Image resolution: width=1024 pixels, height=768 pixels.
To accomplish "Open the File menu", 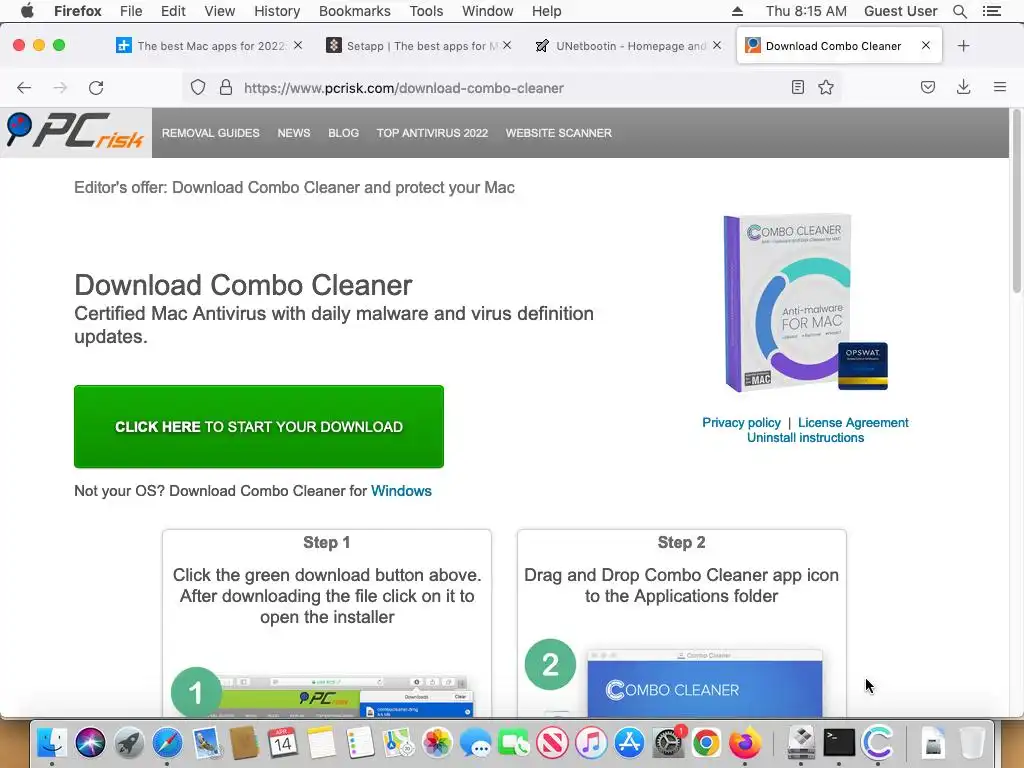I will (x=131, y=11).
